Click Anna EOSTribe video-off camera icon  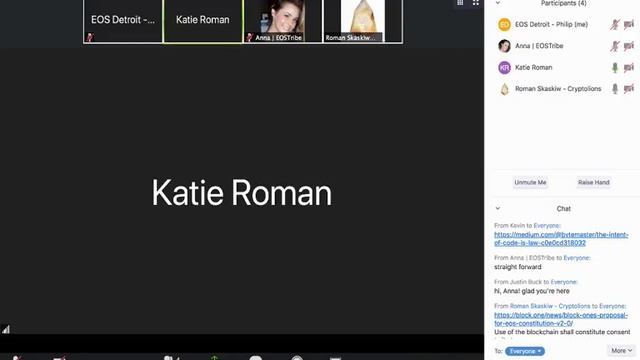coord(629,46)
